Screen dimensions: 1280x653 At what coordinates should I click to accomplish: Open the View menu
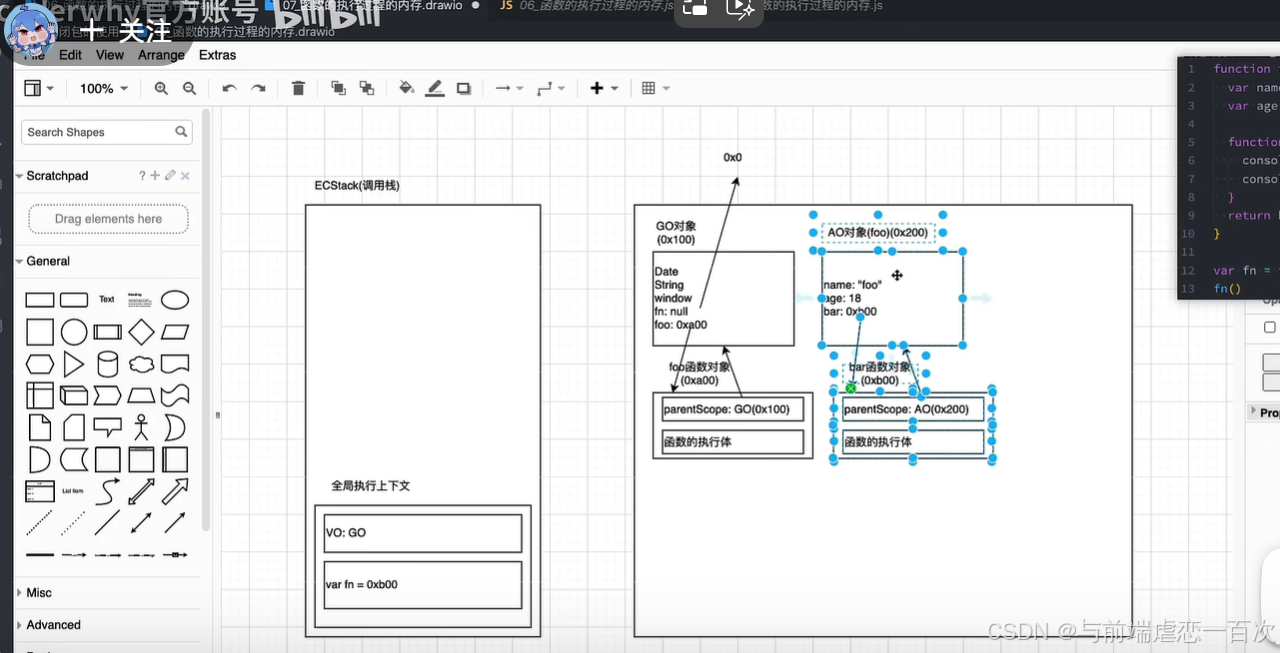coord(110,55)
